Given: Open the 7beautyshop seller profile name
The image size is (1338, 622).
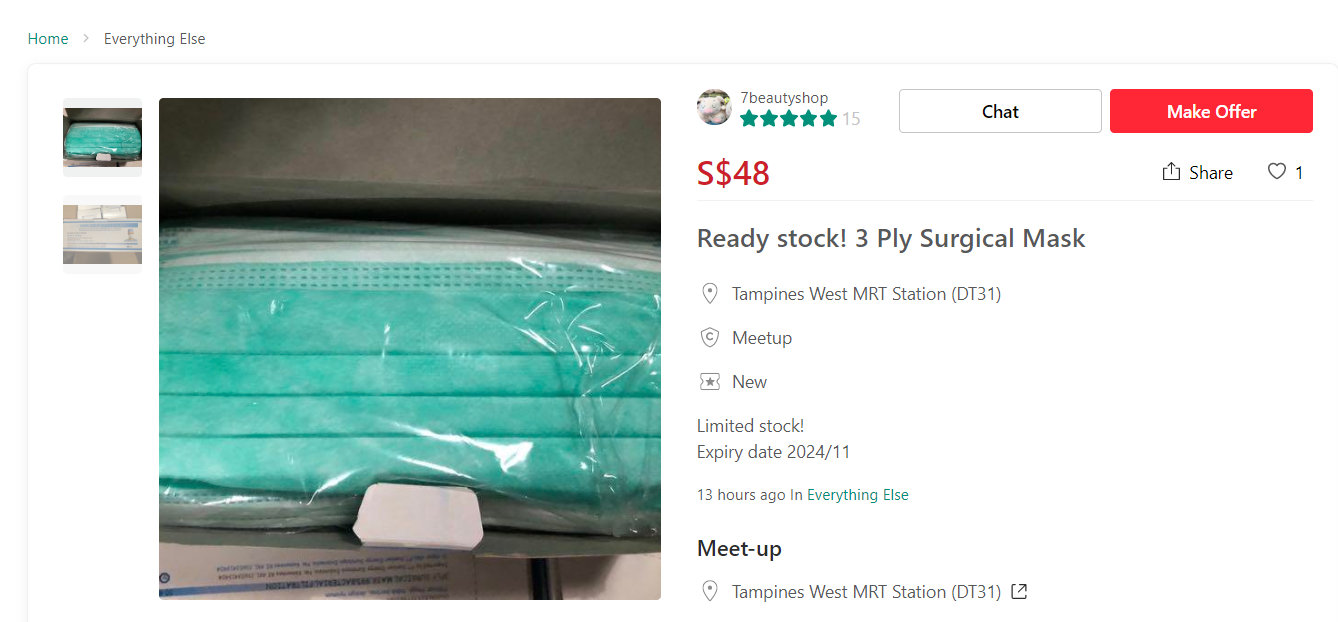Looking at the screenshot, I should click(784, 98).
